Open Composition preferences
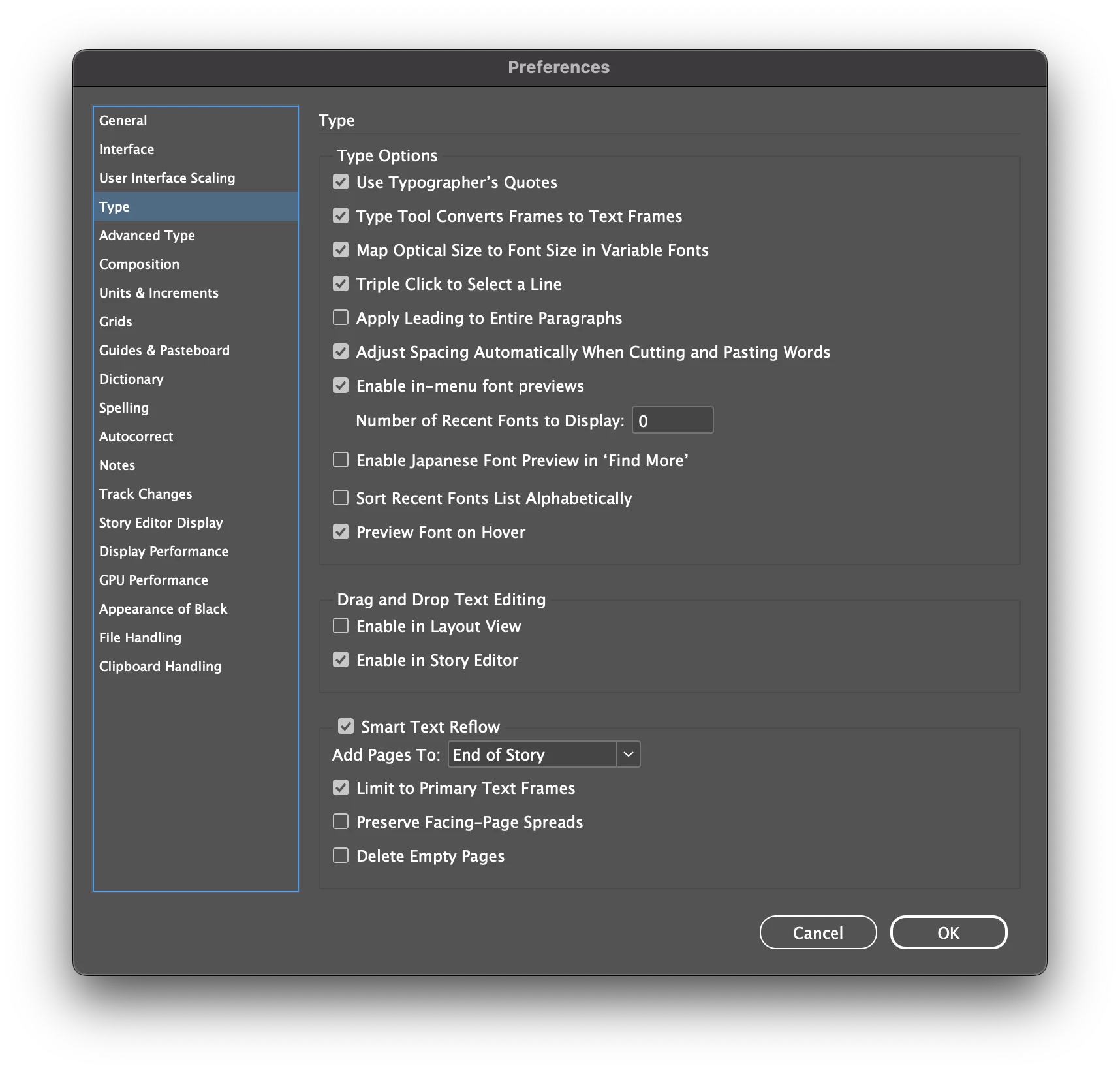 196,264
